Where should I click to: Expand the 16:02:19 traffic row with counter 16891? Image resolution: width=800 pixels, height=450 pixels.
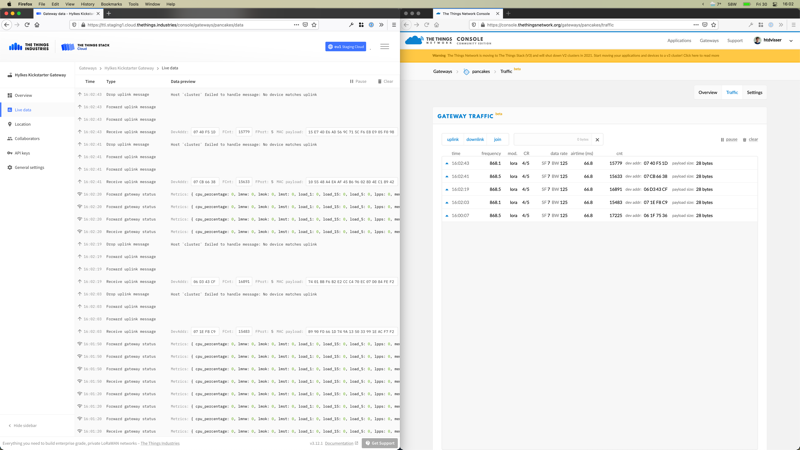pos(599,189)
